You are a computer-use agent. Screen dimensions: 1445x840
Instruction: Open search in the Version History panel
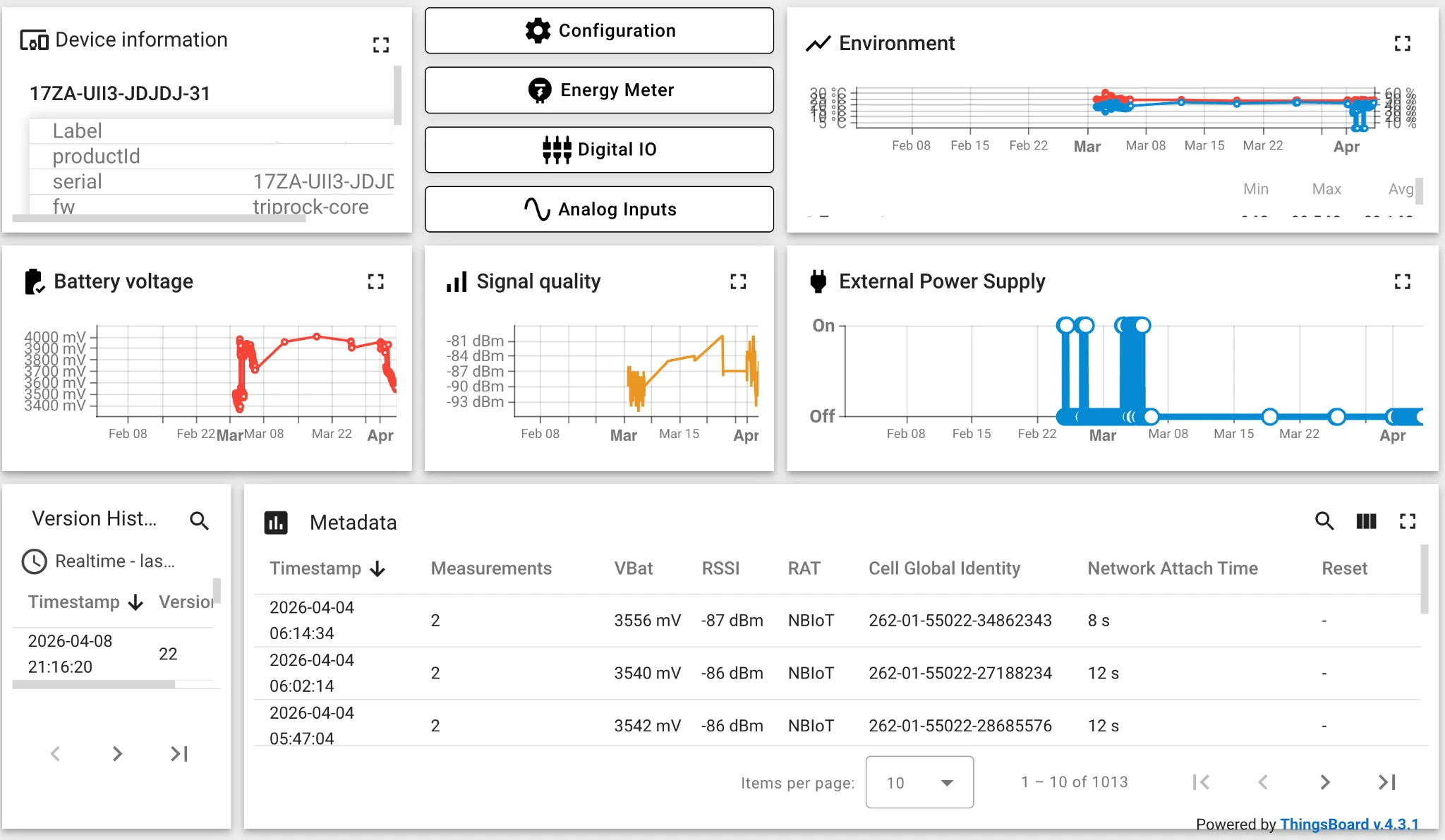click(200, 521)
